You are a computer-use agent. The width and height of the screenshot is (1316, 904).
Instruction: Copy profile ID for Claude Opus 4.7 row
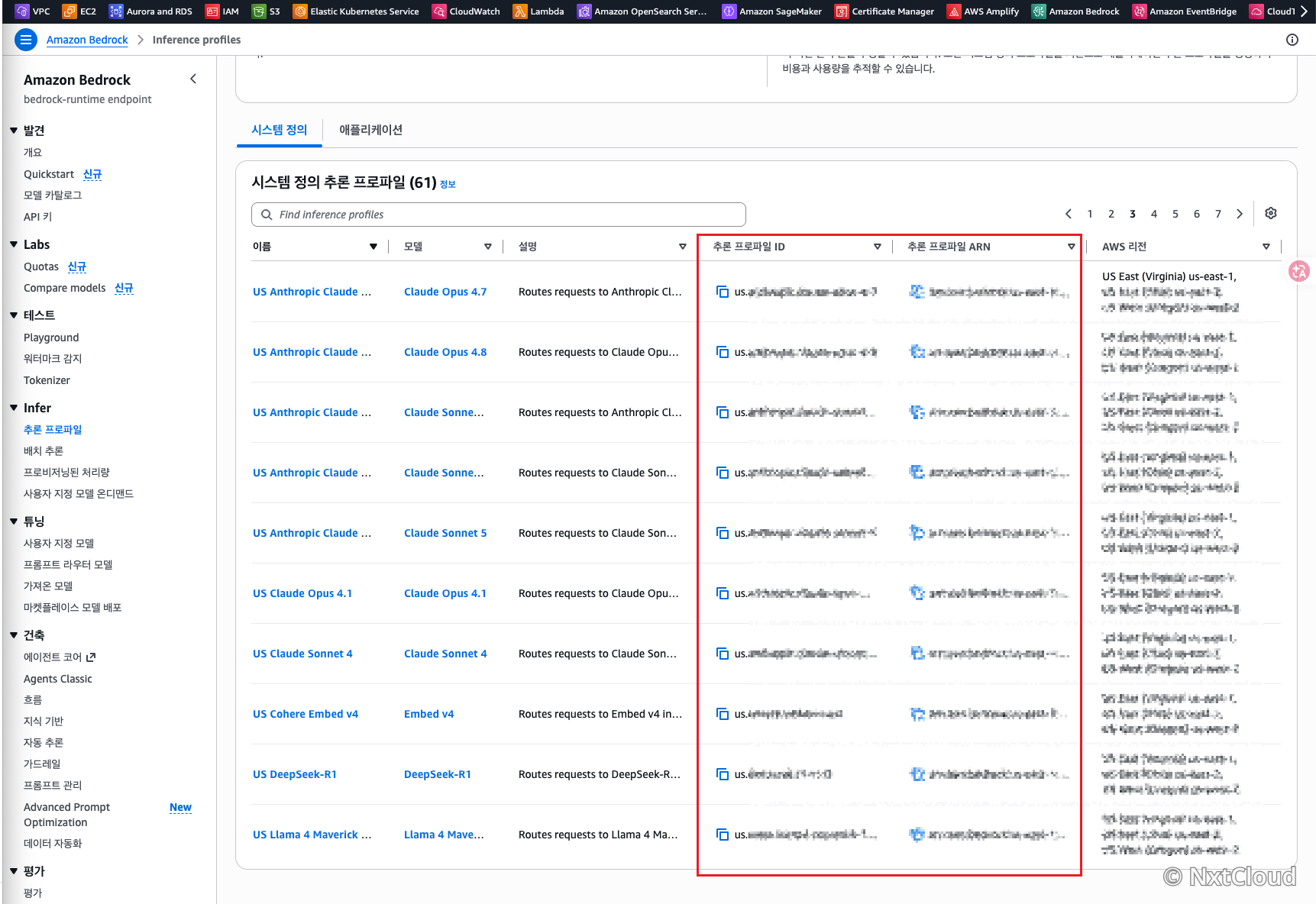723,292
